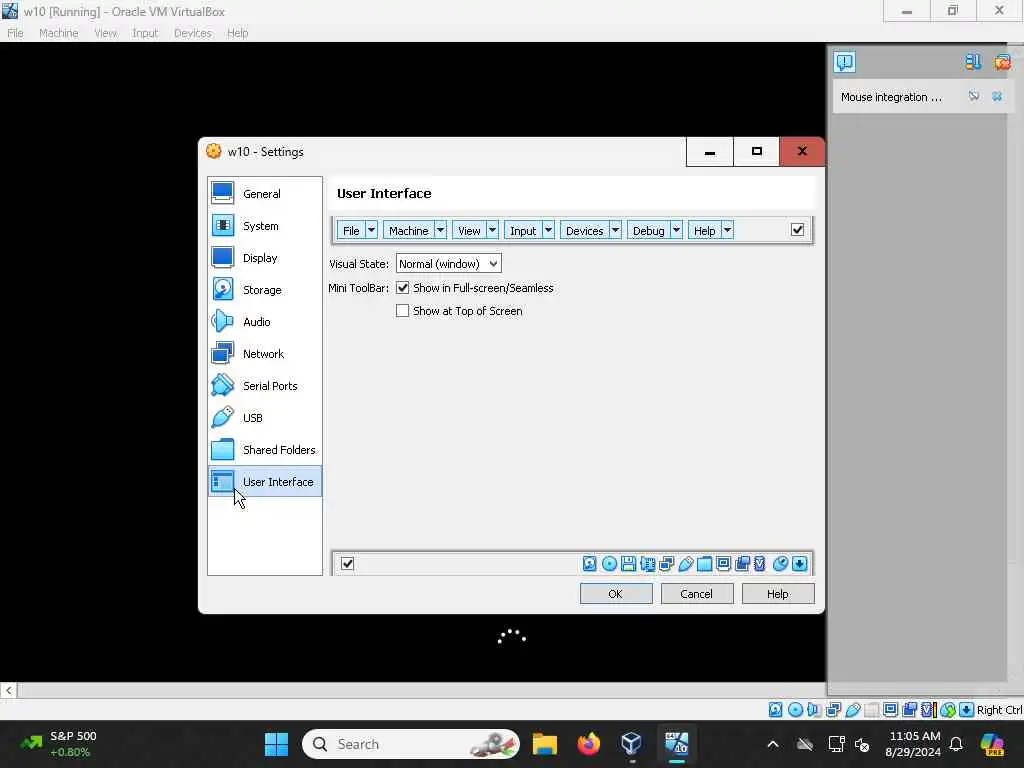This screenshot has width=1024, height=768.
Task: Open Visual State dropdown
Action: coord(449,264)
